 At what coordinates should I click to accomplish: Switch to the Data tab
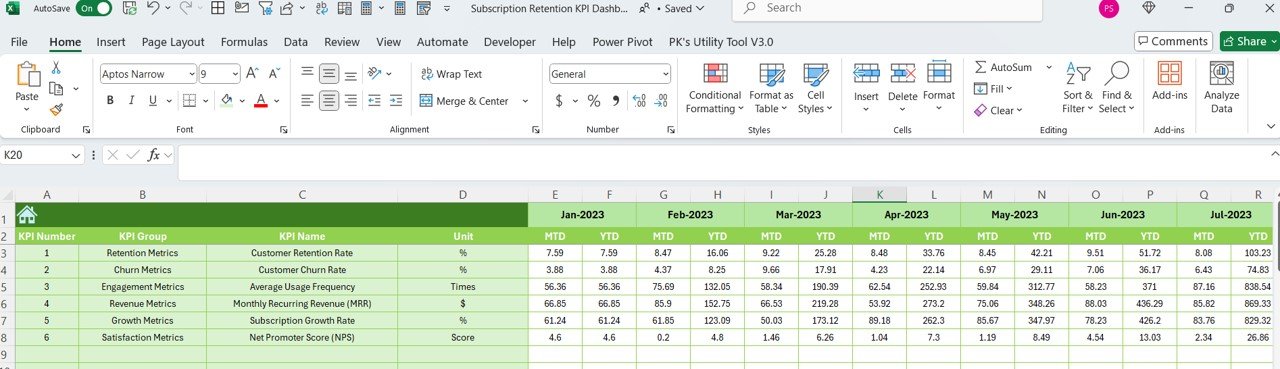(x=295, y=42)
